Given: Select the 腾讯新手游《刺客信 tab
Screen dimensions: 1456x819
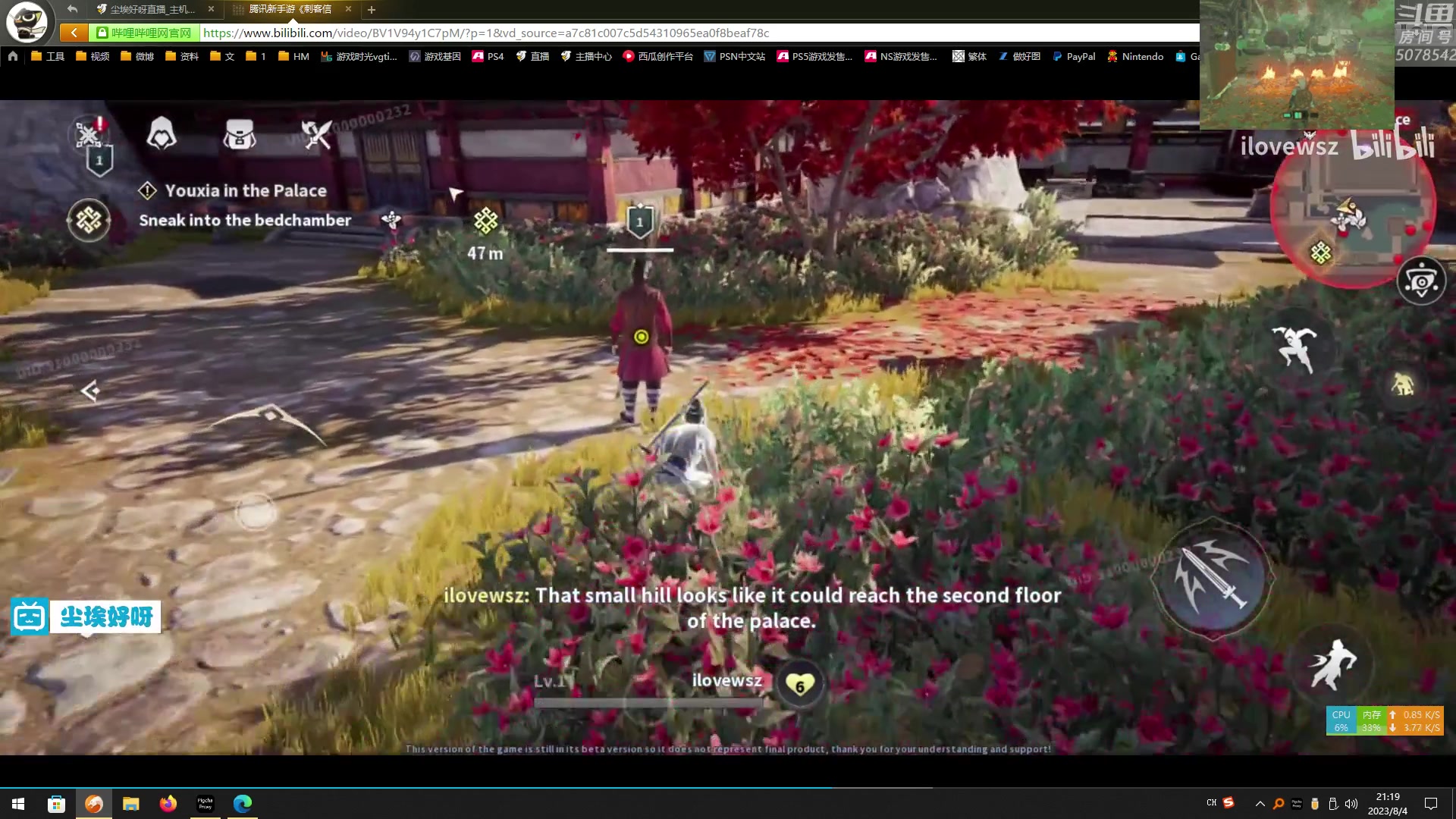Looking at the screenshot, I should [x=288, y=9].
